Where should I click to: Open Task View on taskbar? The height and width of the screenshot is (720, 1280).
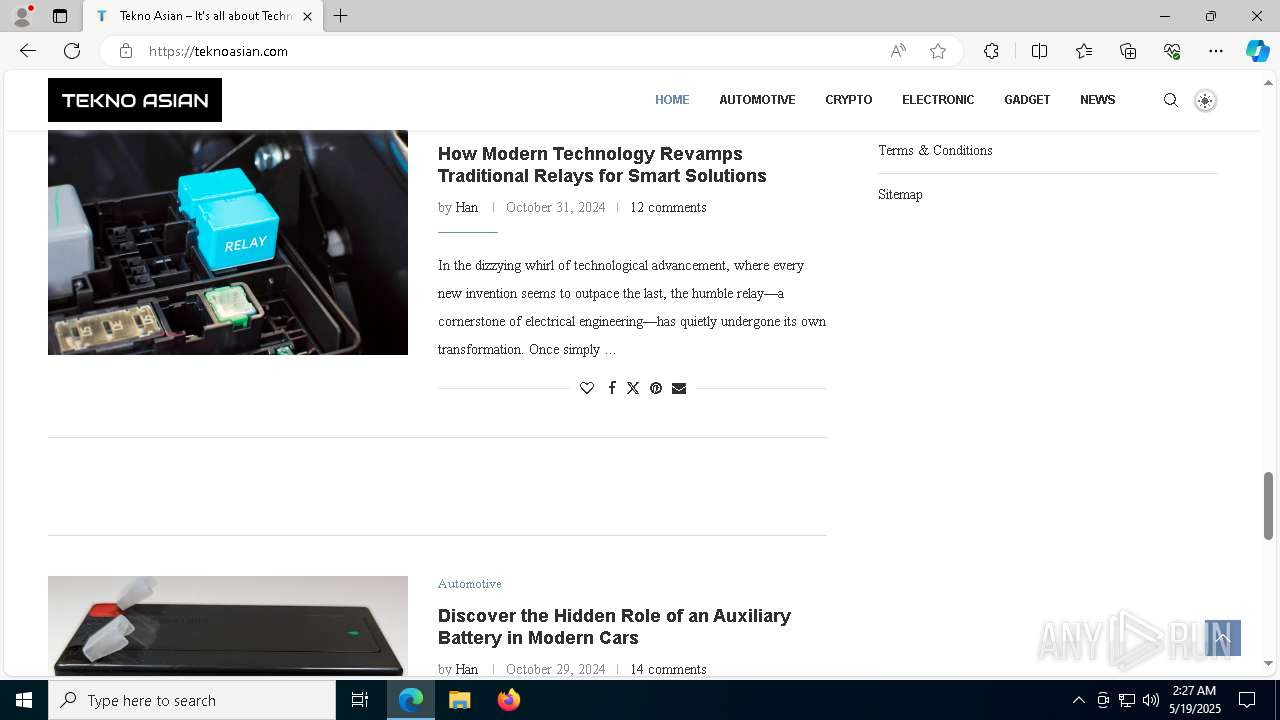point(360,700)
